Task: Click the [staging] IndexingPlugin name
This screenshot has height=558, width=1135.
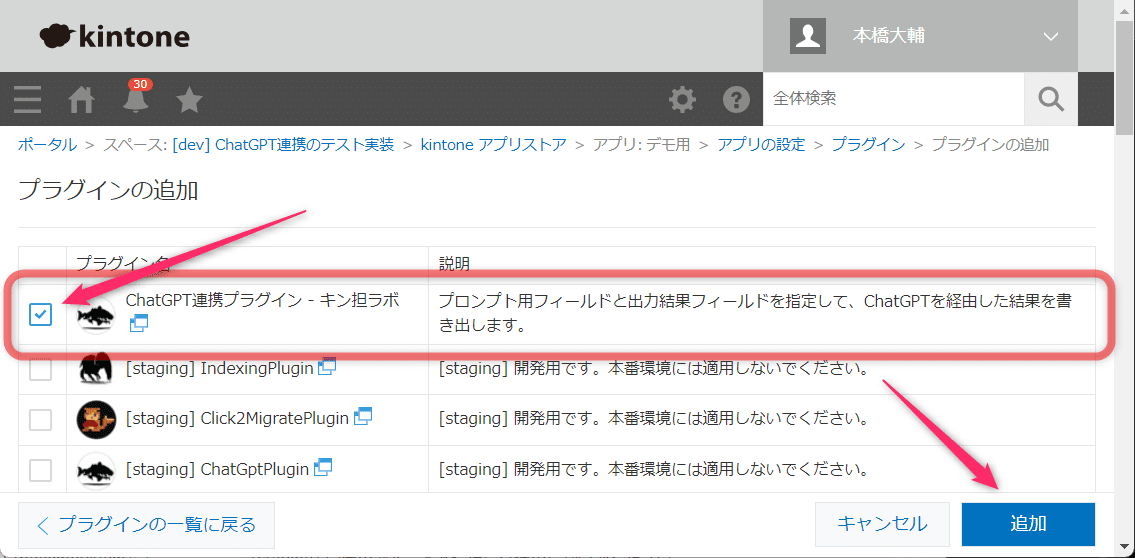Action: (x=219, y=368)
